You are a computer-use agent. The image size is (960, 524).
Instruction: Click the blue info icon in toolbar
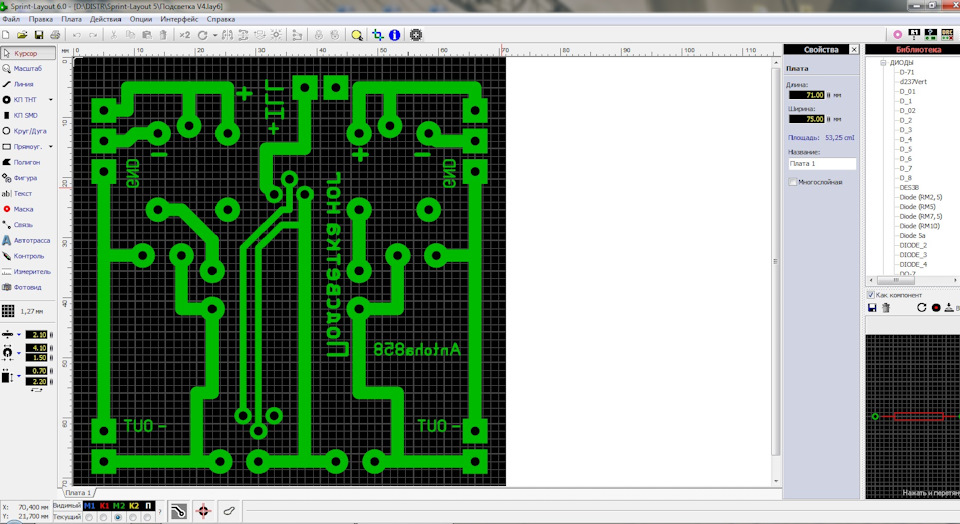tap(395, 35)
